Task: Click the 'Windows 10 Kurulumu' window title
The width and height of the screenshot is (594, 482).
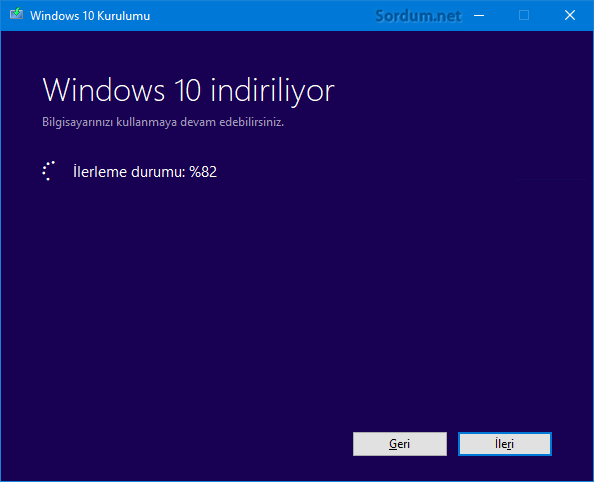Action: [x=90, y=16]
